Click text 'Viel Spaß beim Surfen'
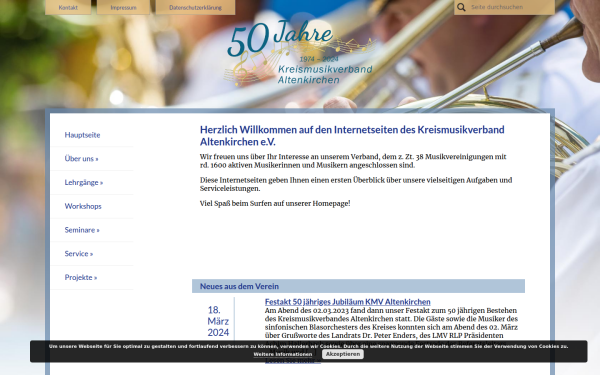This screenshot has height=375, width=600. pos(275,203)
